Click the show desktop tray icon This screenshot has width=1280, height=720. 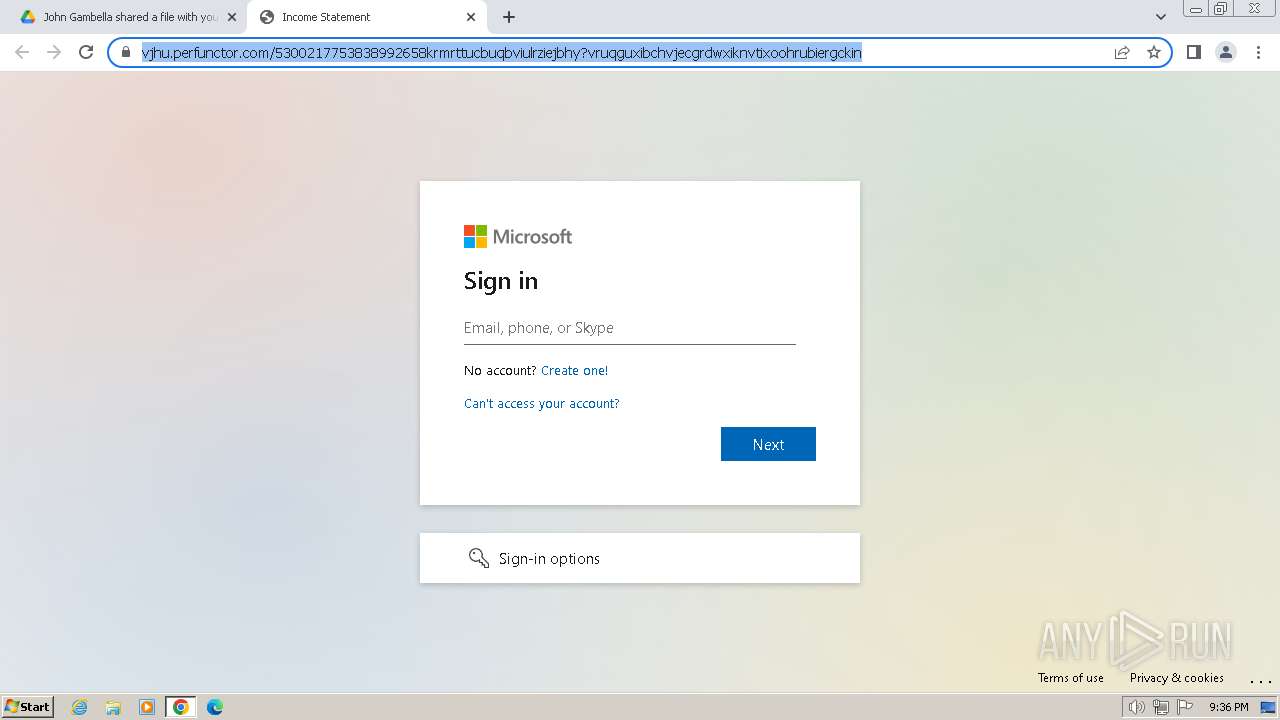(1268, 707)
